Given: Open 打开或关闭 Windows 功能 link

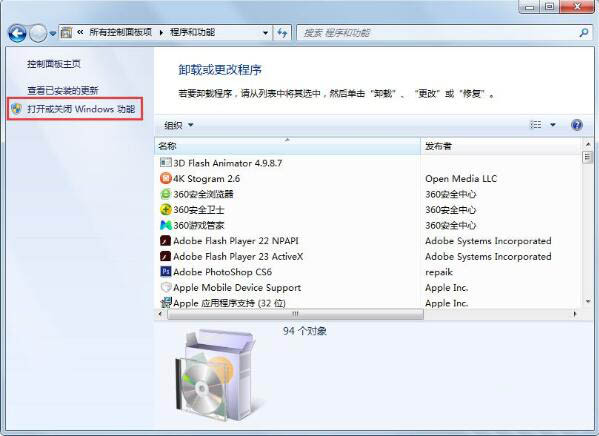Looking at the screenshot, I should pos(81,109).
